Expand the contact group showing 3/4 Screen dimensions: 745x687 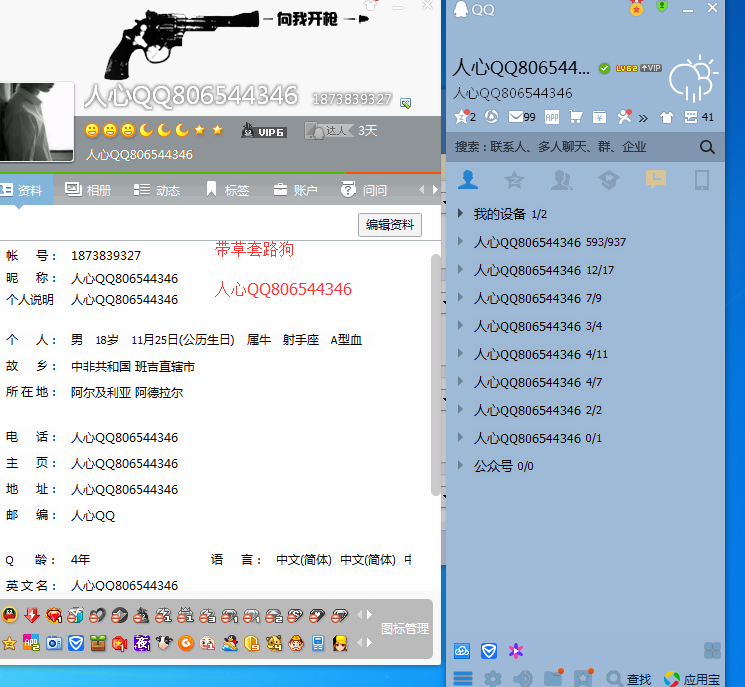(460, 325)
